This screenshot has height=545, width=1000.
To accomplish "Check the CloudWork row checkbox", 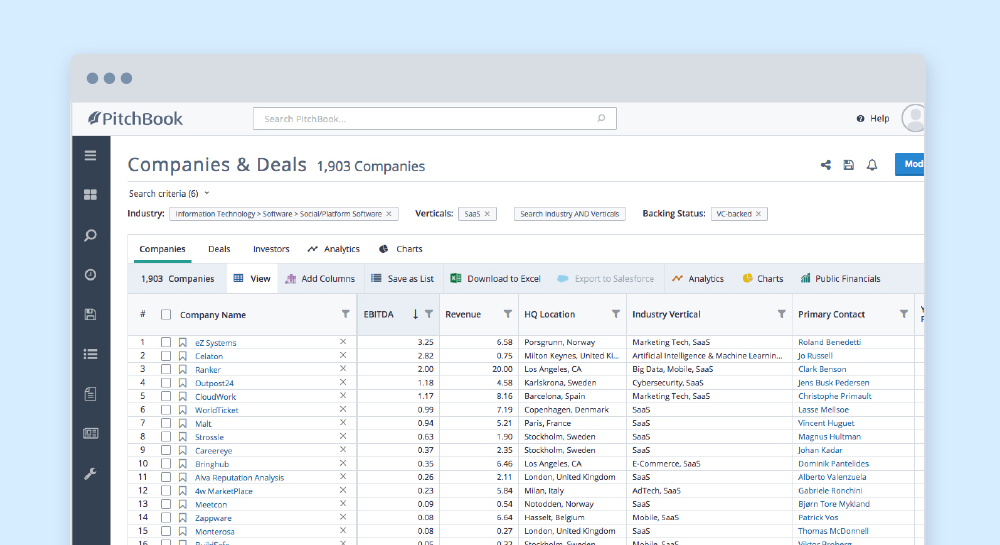I will (166, 396).
